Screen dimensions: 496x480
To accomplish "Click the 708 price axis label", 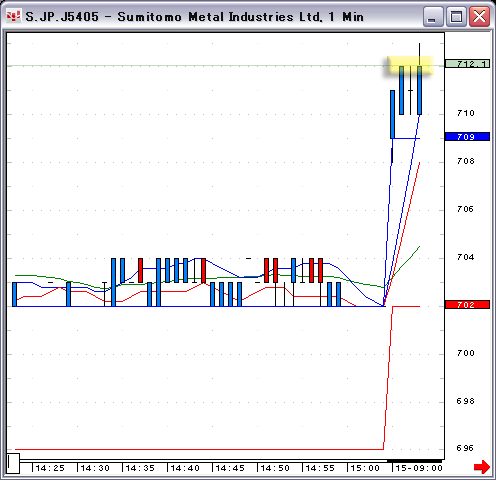I will point(466,161).
